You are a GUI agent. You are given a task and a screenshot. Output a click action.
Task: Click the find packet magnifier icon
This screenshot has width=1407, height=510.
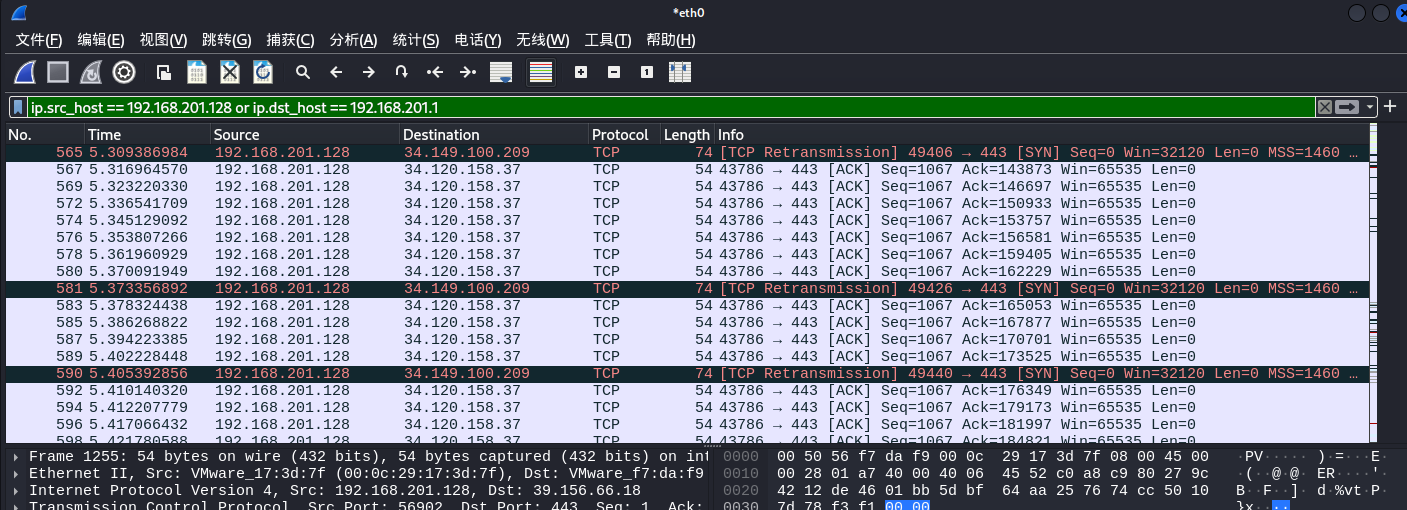pos(302,72)
